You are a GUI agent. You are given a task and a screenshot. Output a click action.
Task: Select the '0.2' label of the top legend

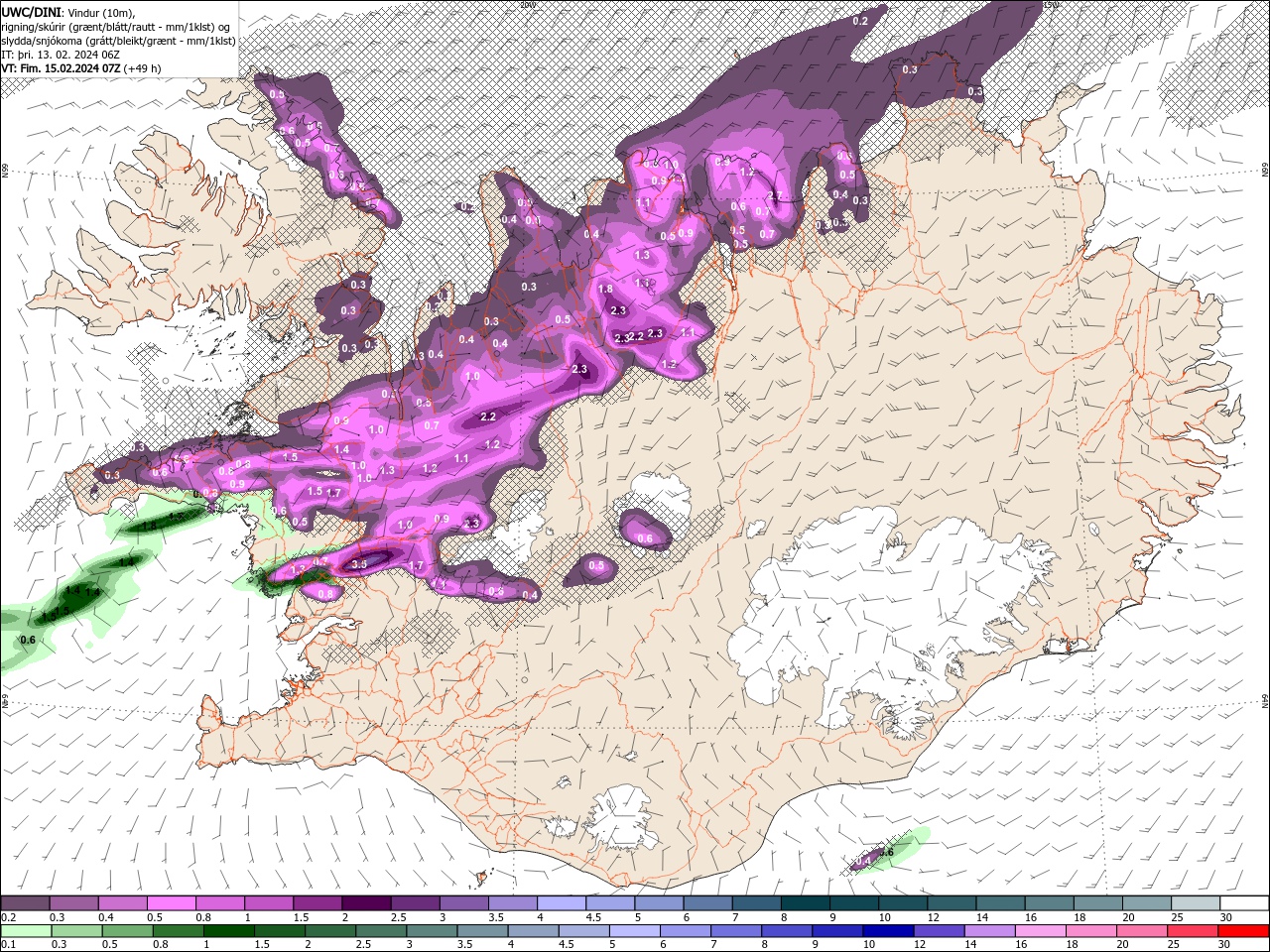click(x=8, y=917)
